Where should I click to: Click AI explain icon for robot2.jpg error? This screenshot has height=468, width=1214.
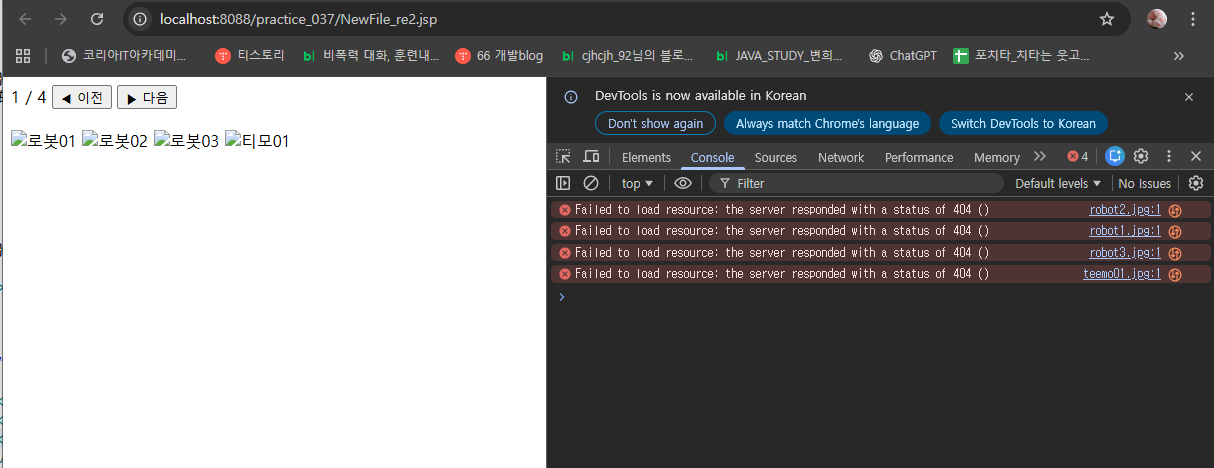click(1176, 210)
